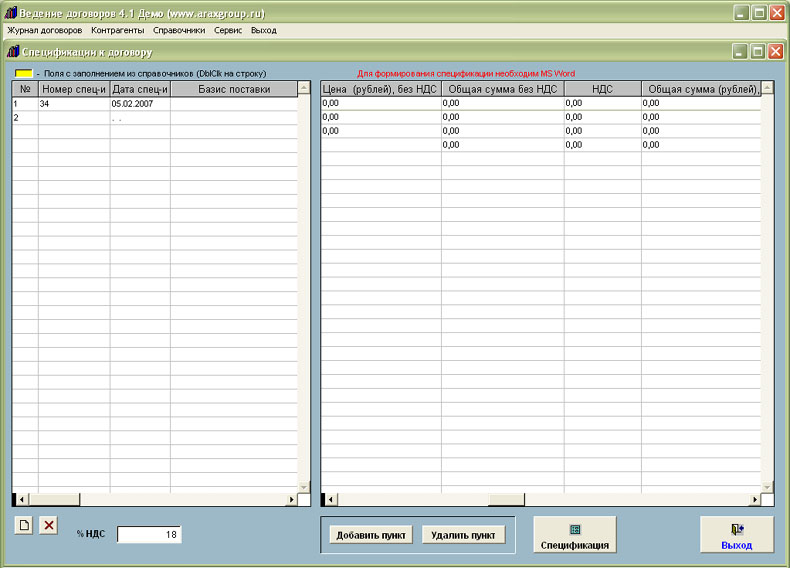Click the № column header
This screenshot has height=568, width=790.
(25, 89)
